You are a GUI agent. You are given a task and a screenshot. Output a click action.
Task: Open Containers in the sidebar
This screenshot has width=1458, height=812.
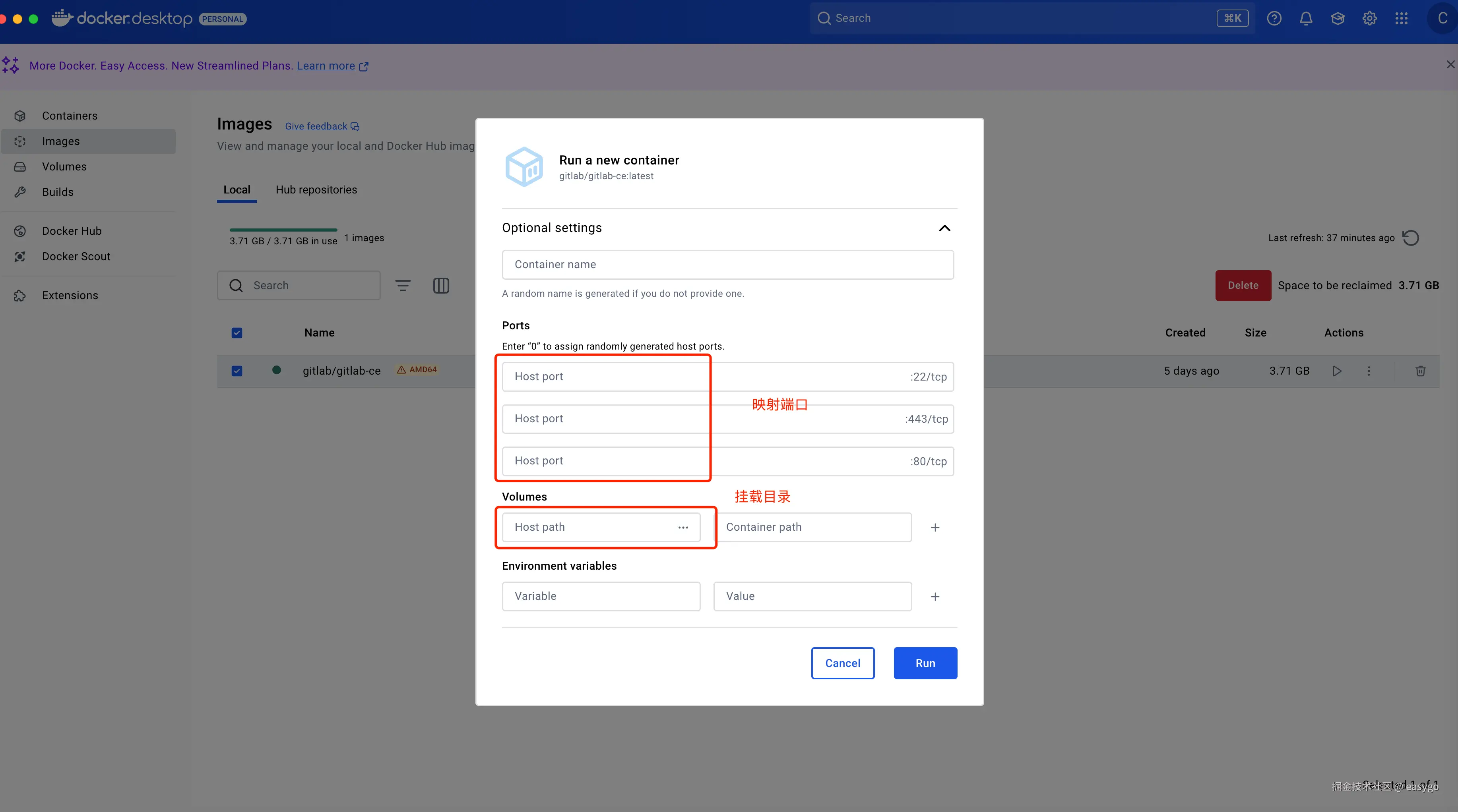tap(70, 116)
